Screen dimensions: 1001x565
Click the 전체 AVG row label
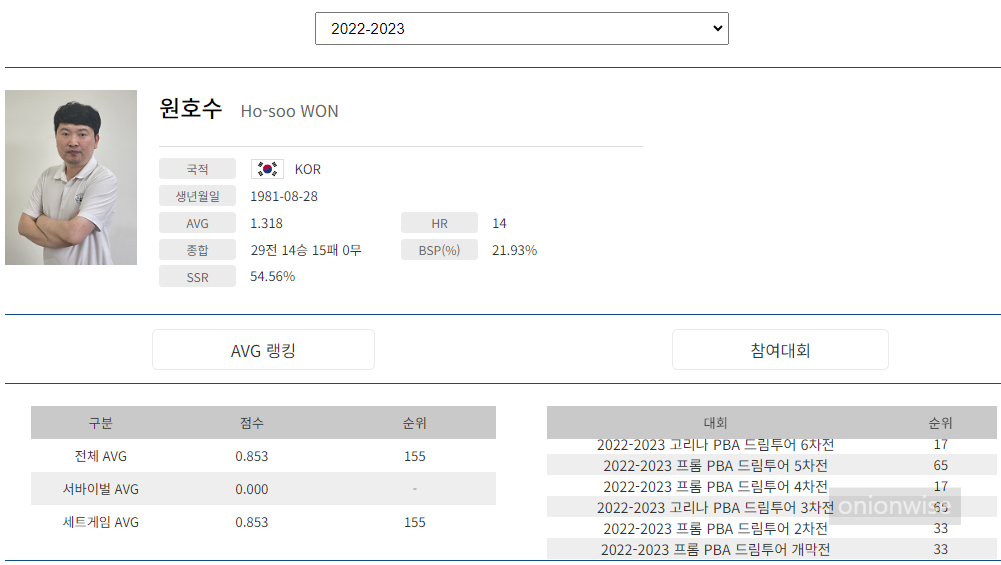click(100, 456)
